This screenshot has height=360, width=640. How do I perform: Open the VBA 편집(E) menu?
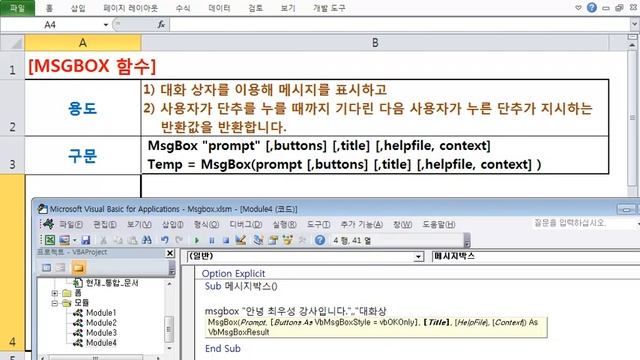(x=105, y=224)
